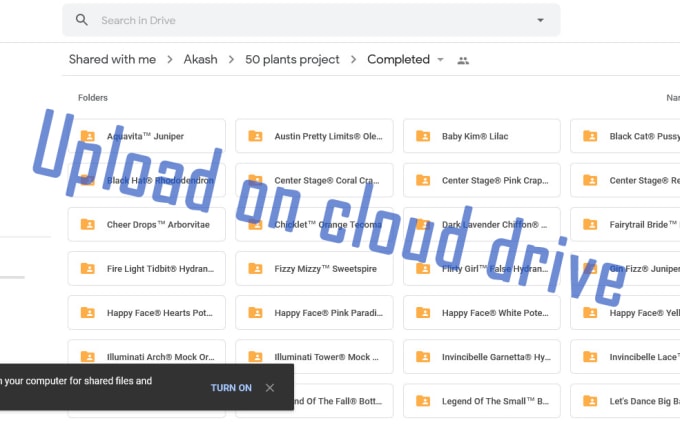
Task: Click the shared people icon
Action: [463, 61]
